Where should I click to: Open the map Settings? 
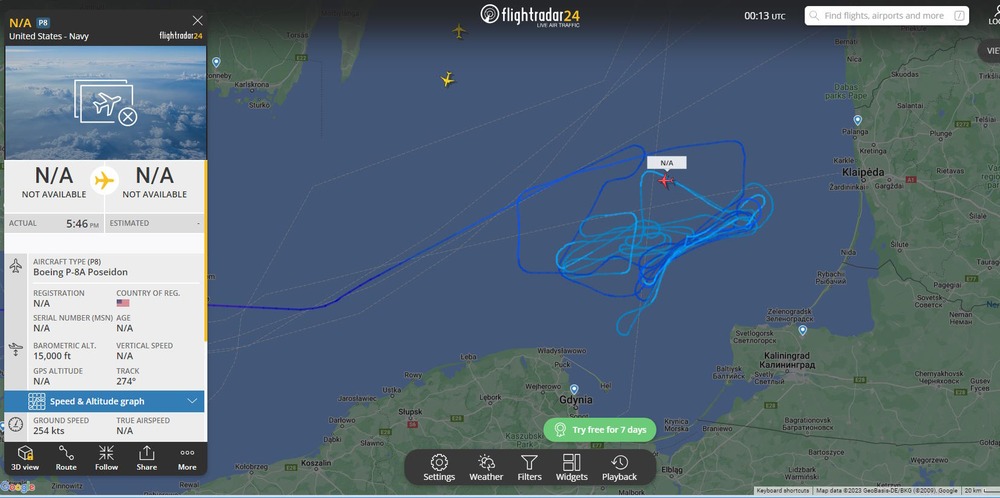439,467
